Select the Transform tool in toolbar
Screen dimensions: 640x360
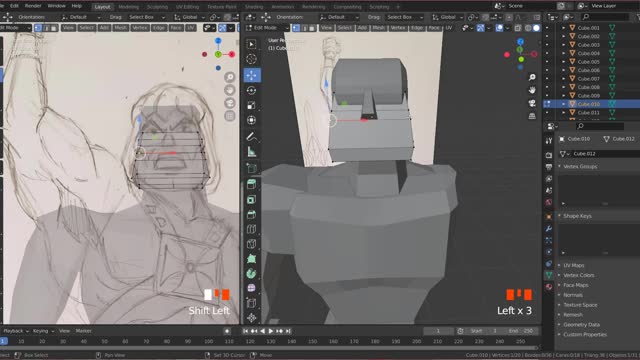coord(251,120)
